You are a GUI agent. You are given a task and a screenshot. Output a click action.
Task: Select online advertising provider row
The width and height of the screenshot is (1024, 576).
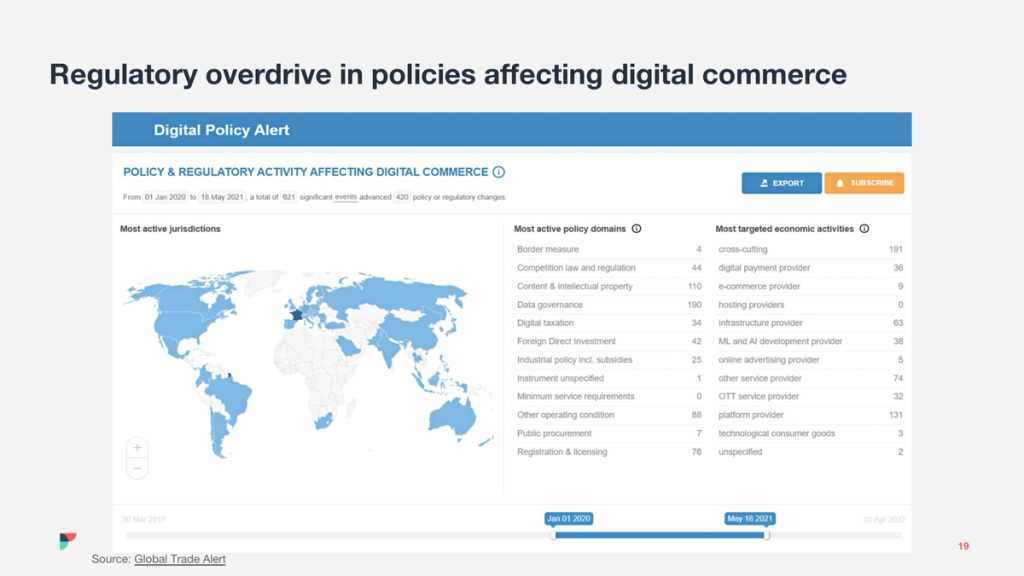tap(810, 360)
